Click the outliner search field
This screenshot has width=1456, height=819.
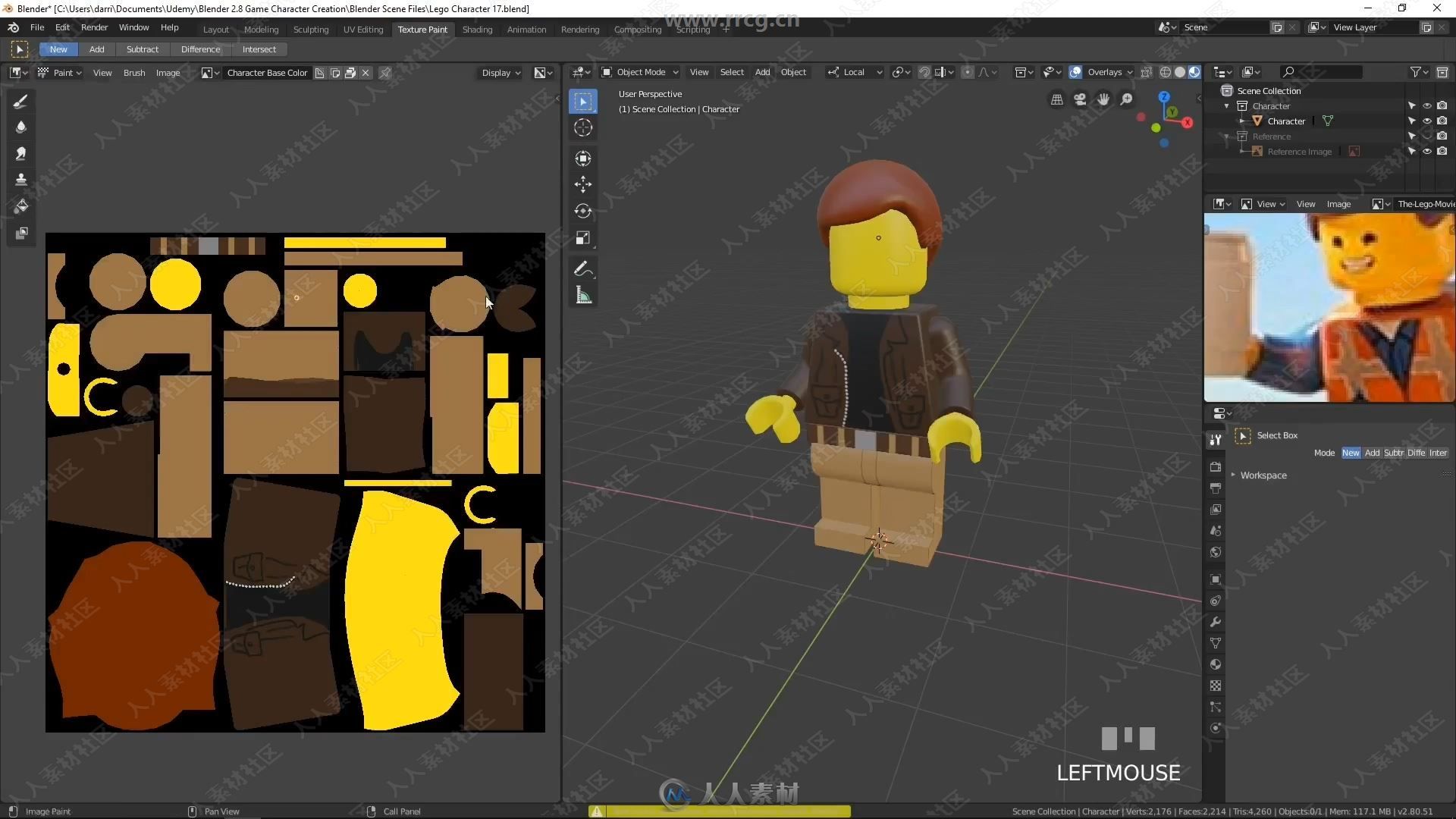(1320, 72)
